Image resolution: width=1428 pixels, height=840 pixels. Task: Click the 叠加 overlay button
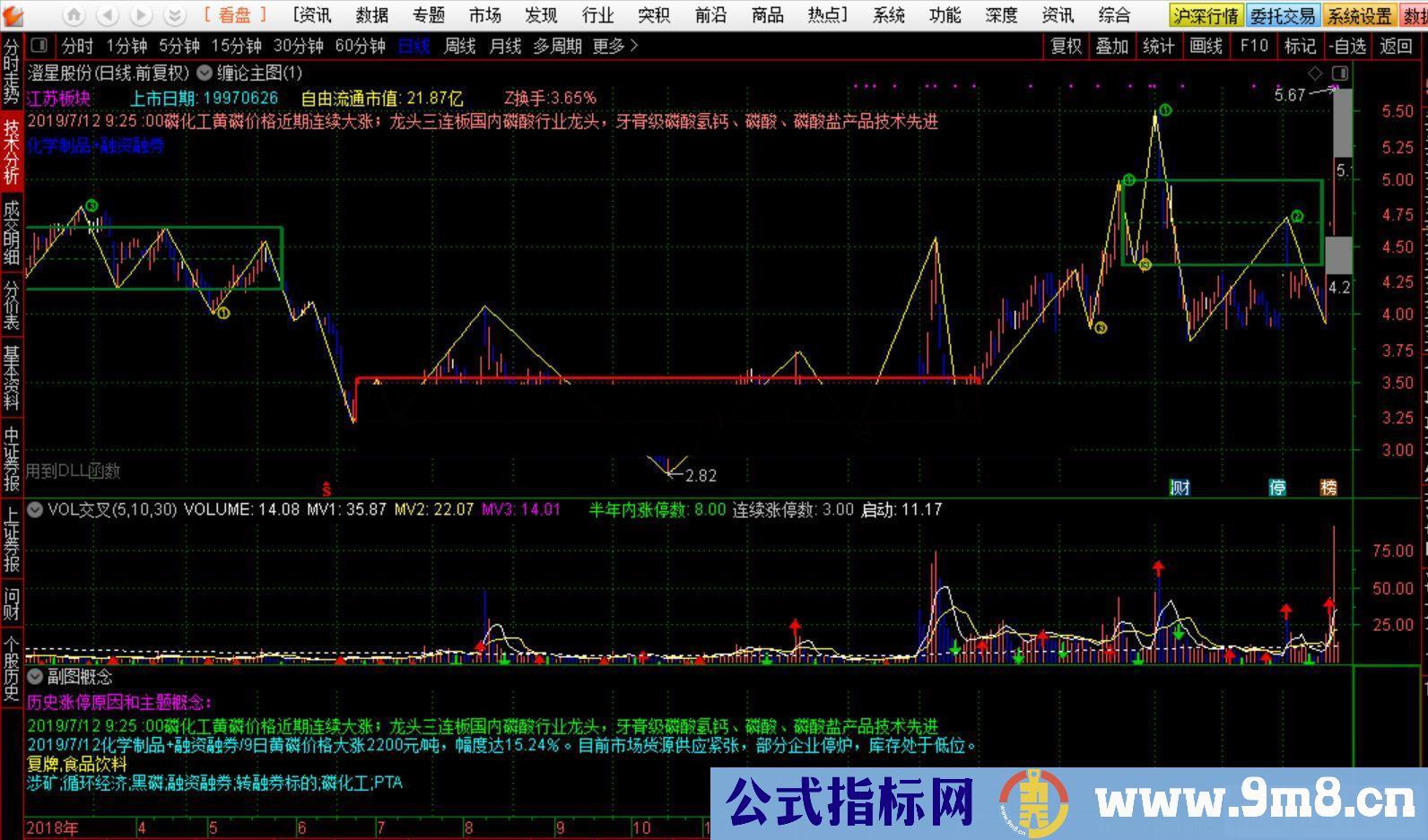(x=1112, y=46)
